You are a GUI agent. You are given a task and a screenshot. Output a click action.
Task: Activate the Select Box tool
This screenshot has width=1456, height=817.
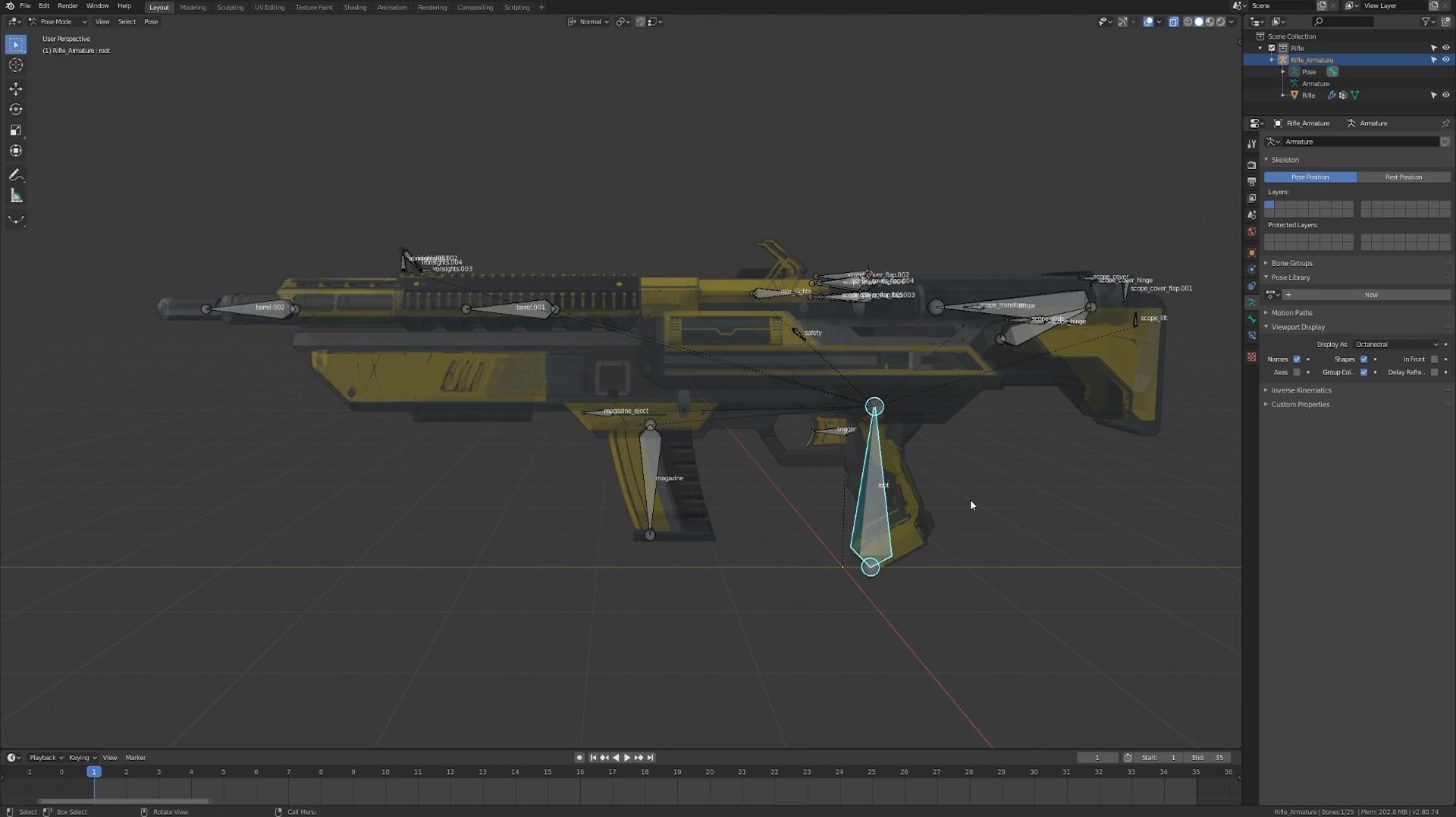point(16,45)
